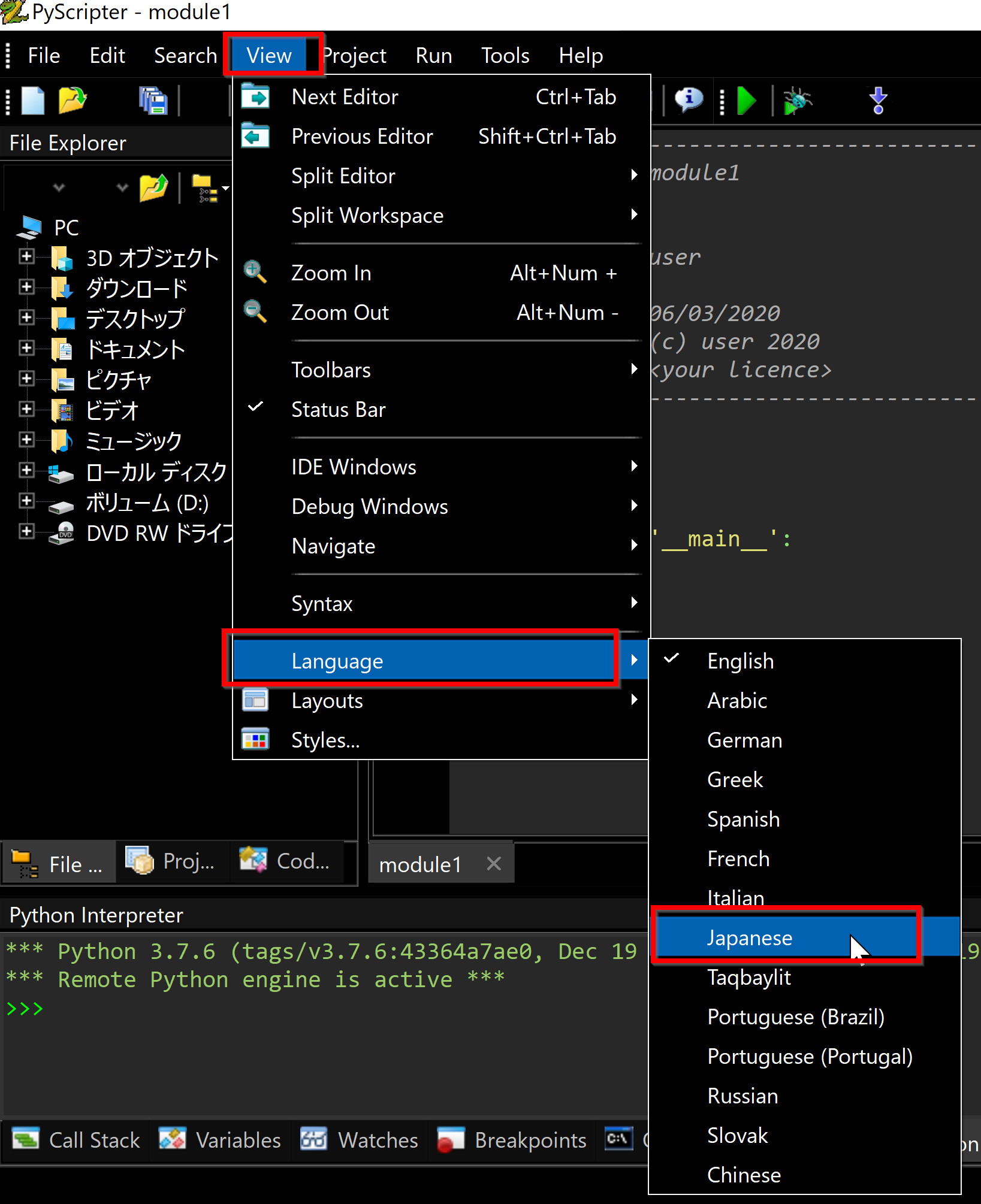Click the Step Into blue arrow icon
The image size is (981, 1204).
878,101
